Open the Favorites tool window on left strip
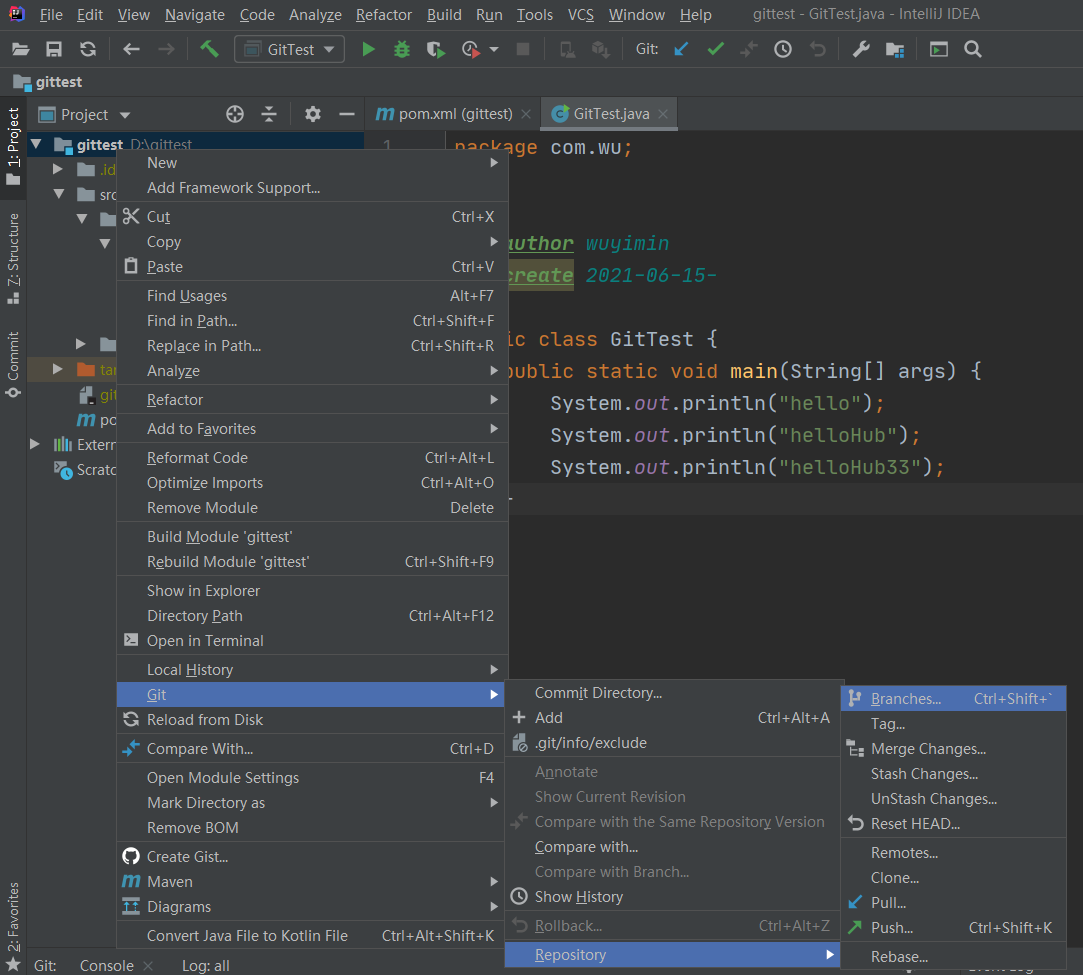The height and width of the screenshot is (975, 1083). [x=13, y=927]
